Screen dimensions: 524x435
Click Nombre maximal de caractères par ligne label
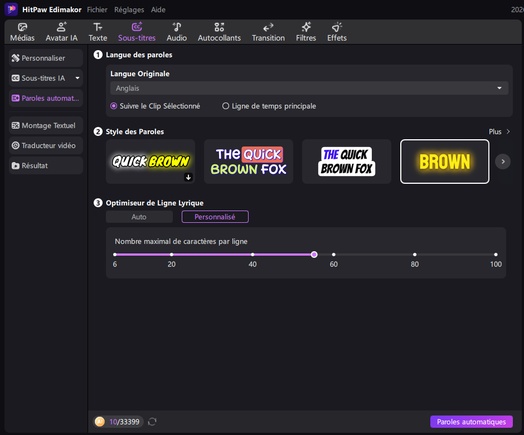(x=181, y=242)
